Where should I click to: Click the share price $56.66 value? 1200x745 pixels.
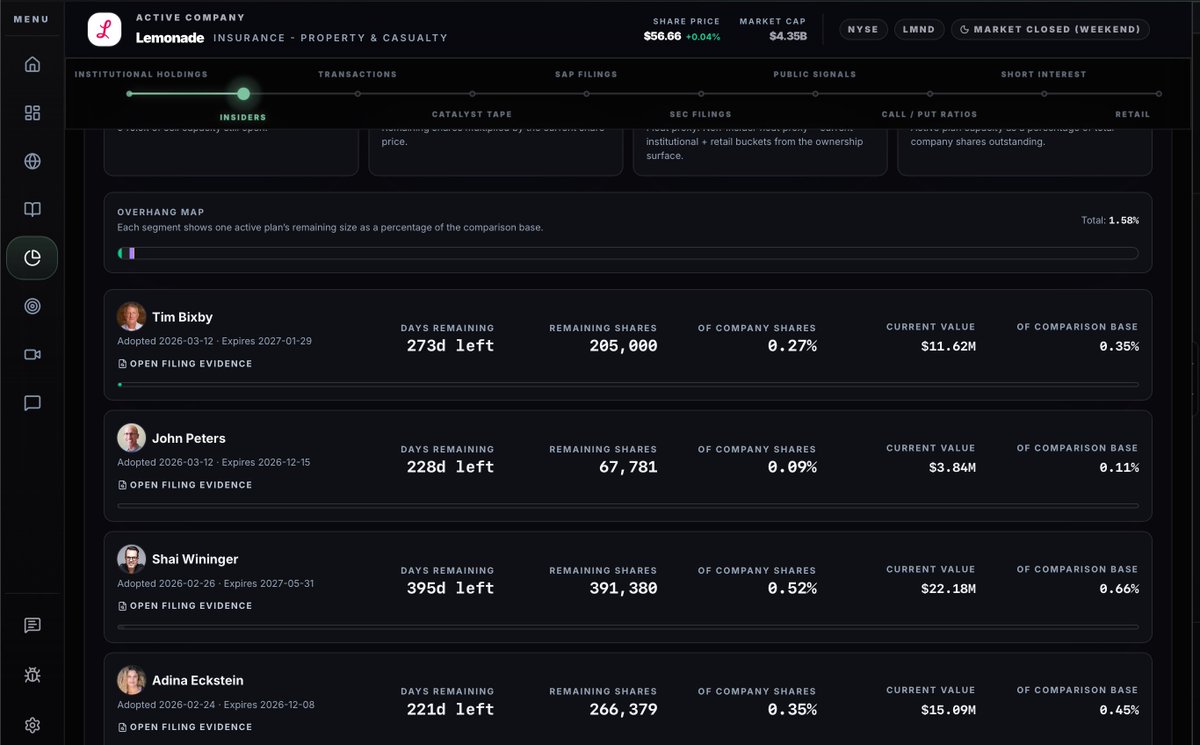(662, 36)
